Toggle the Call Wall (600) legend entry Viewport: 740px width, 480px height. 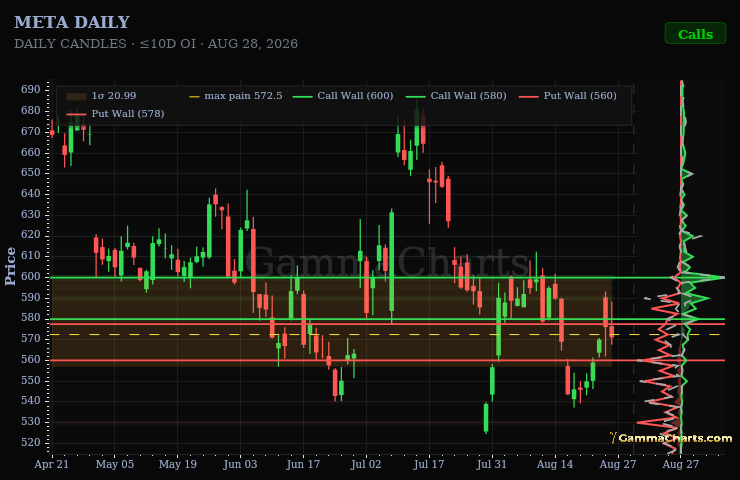tap(343, 96)
